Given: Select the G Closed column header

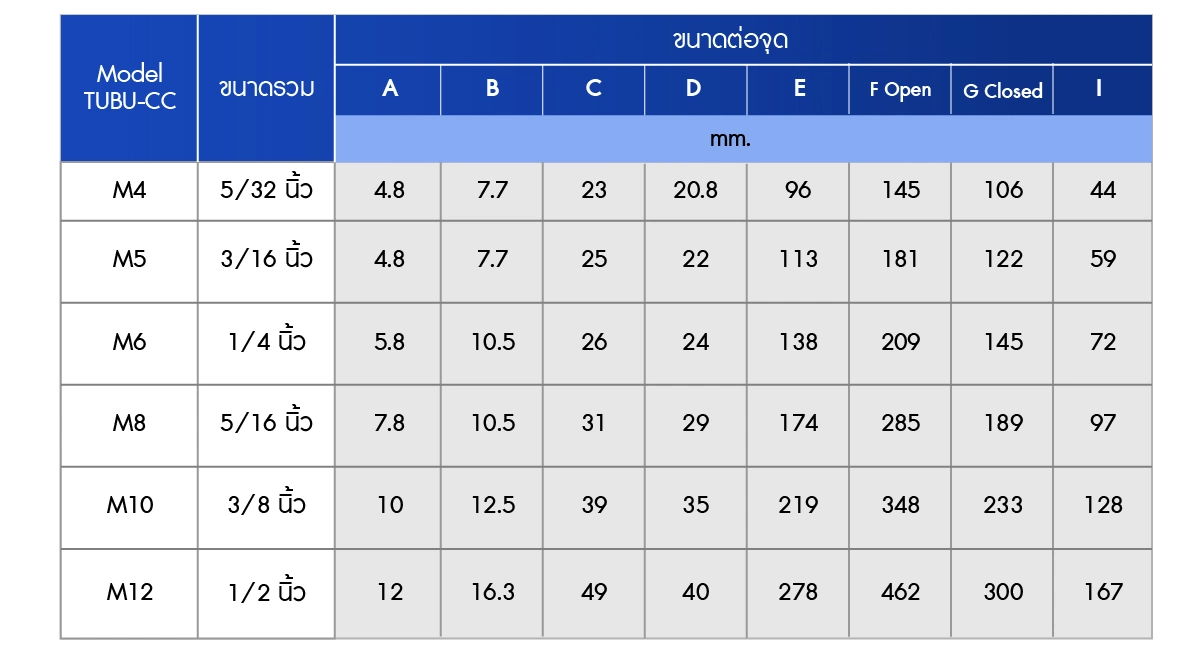Looking at the screenshot, I should point(1002,90).
